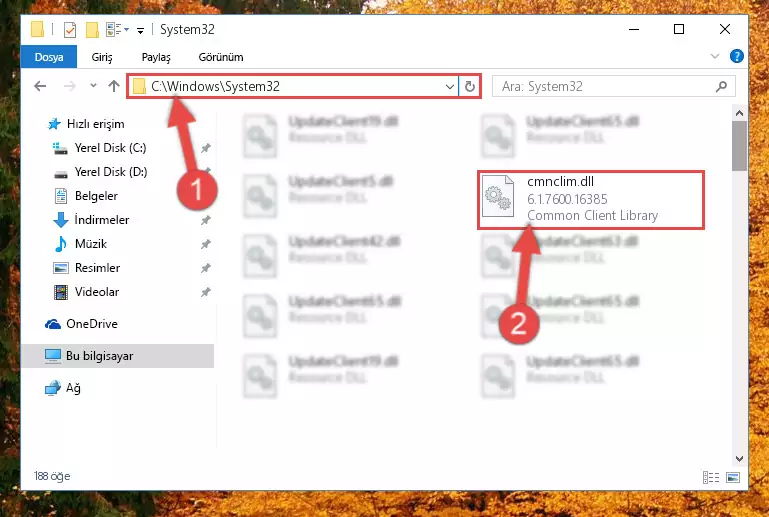Open Yerel Disk (C:) in sidebar

[x=110, y=148]
